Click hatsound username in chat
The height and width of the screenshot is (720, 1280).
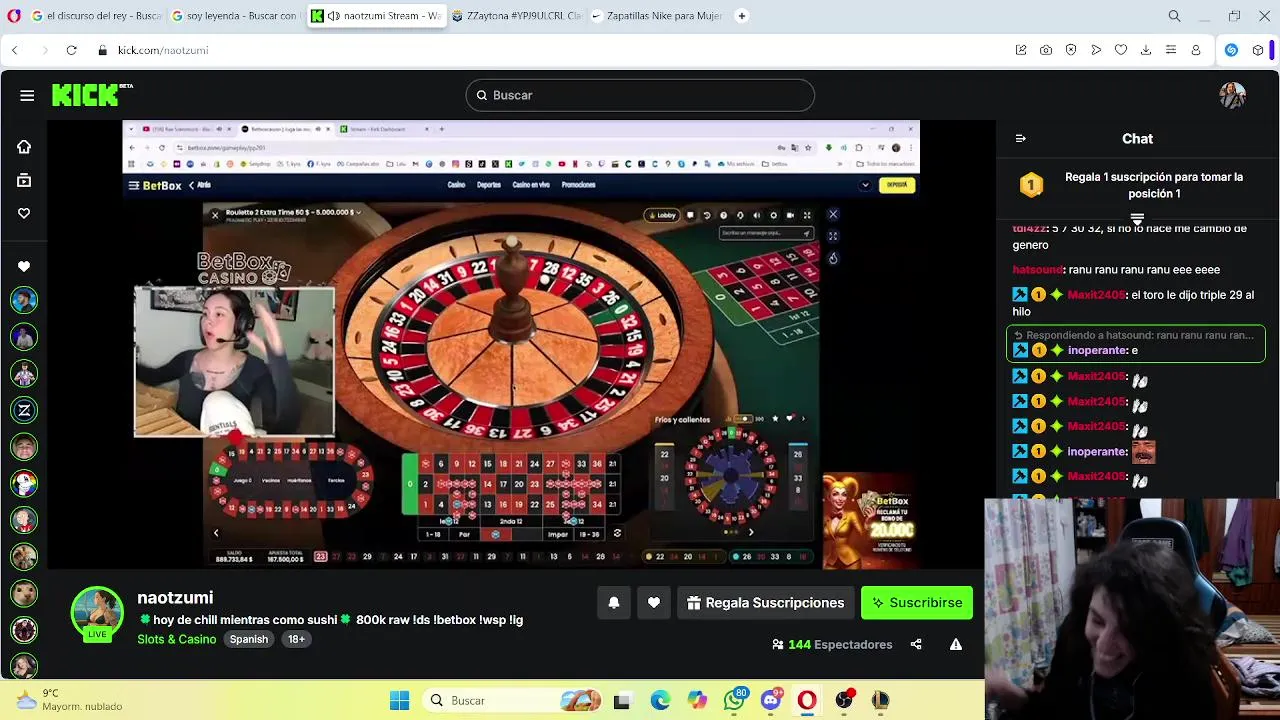click(x=1038, y=270)
